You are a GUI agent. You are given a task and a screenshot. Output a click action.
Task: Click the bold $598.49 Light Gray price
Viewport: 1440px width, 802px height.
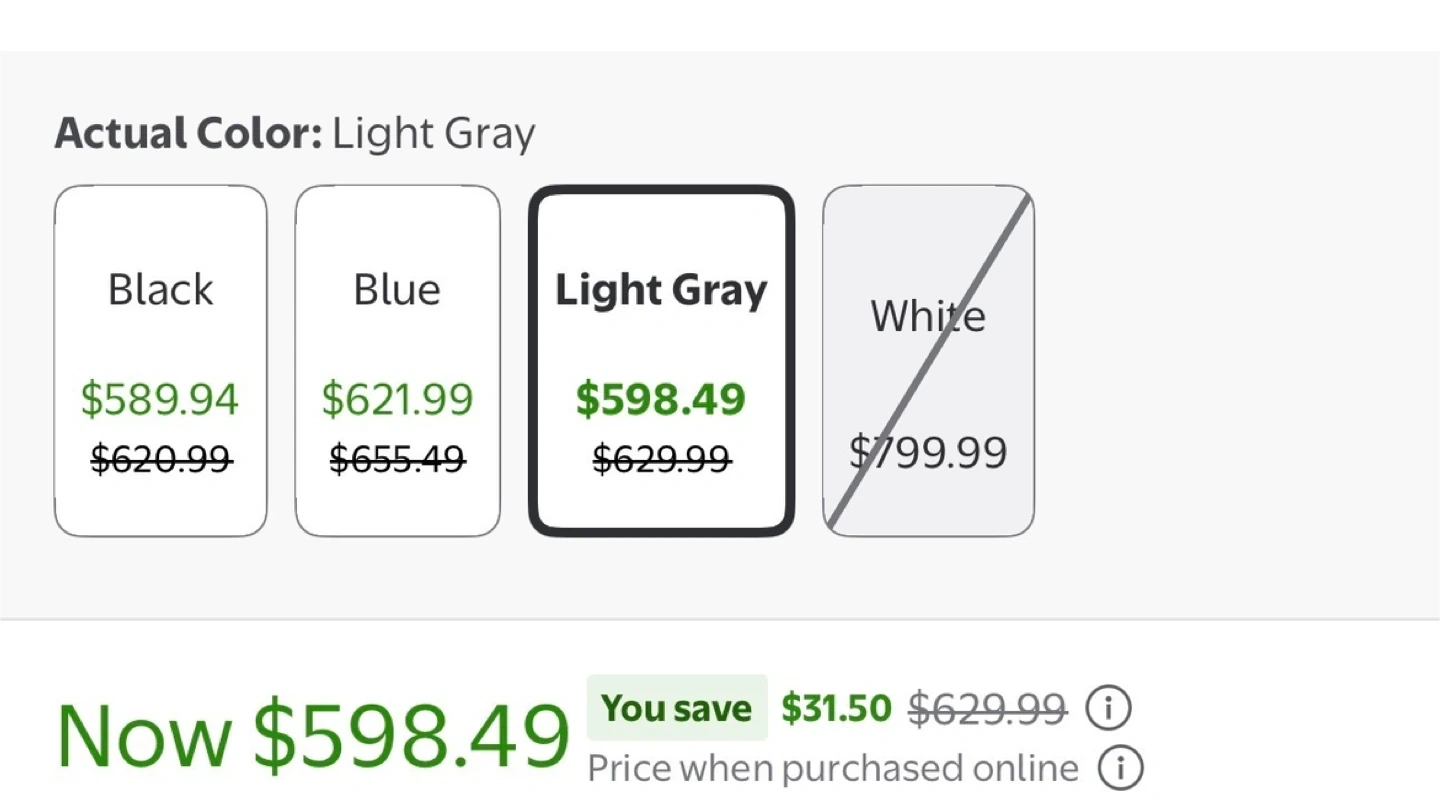[x=661, y=399]
